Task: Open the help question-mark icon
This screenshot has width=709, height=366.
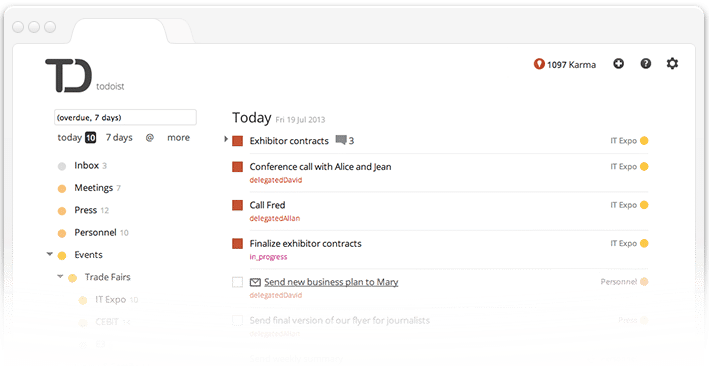Action: pyautogui.click(x=646, y=64)
